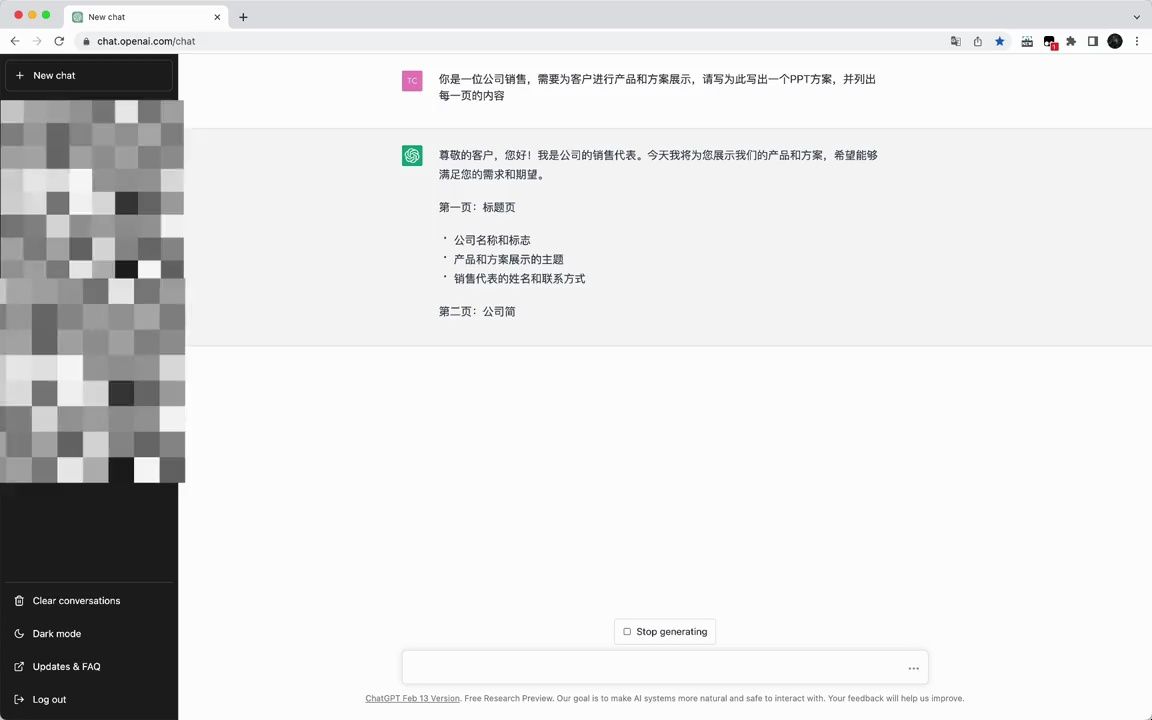The width and height of the screenshot is (1152, 720).
Task: Click the ChatGPT Feb 13 Version link
Action: (x=412, y=698)
